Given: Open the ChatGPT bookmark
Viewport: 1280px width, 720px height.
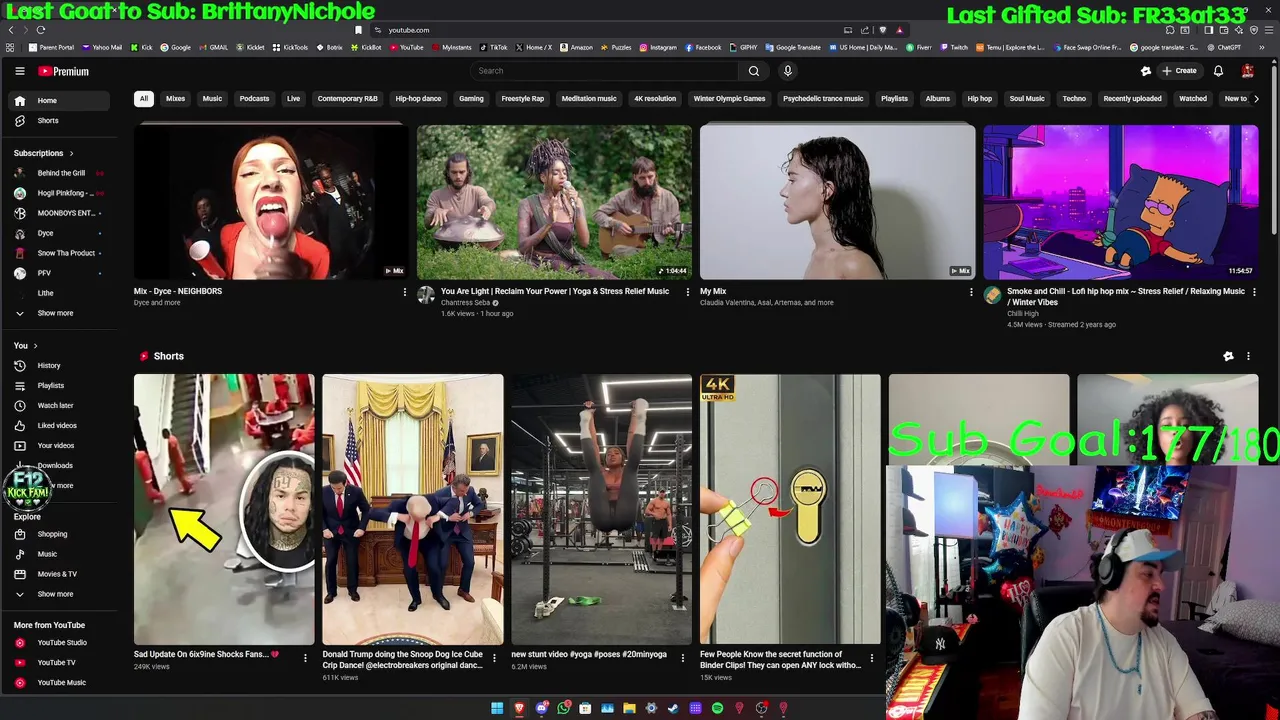Looking at the screenshot, I should pos(1223,47).
